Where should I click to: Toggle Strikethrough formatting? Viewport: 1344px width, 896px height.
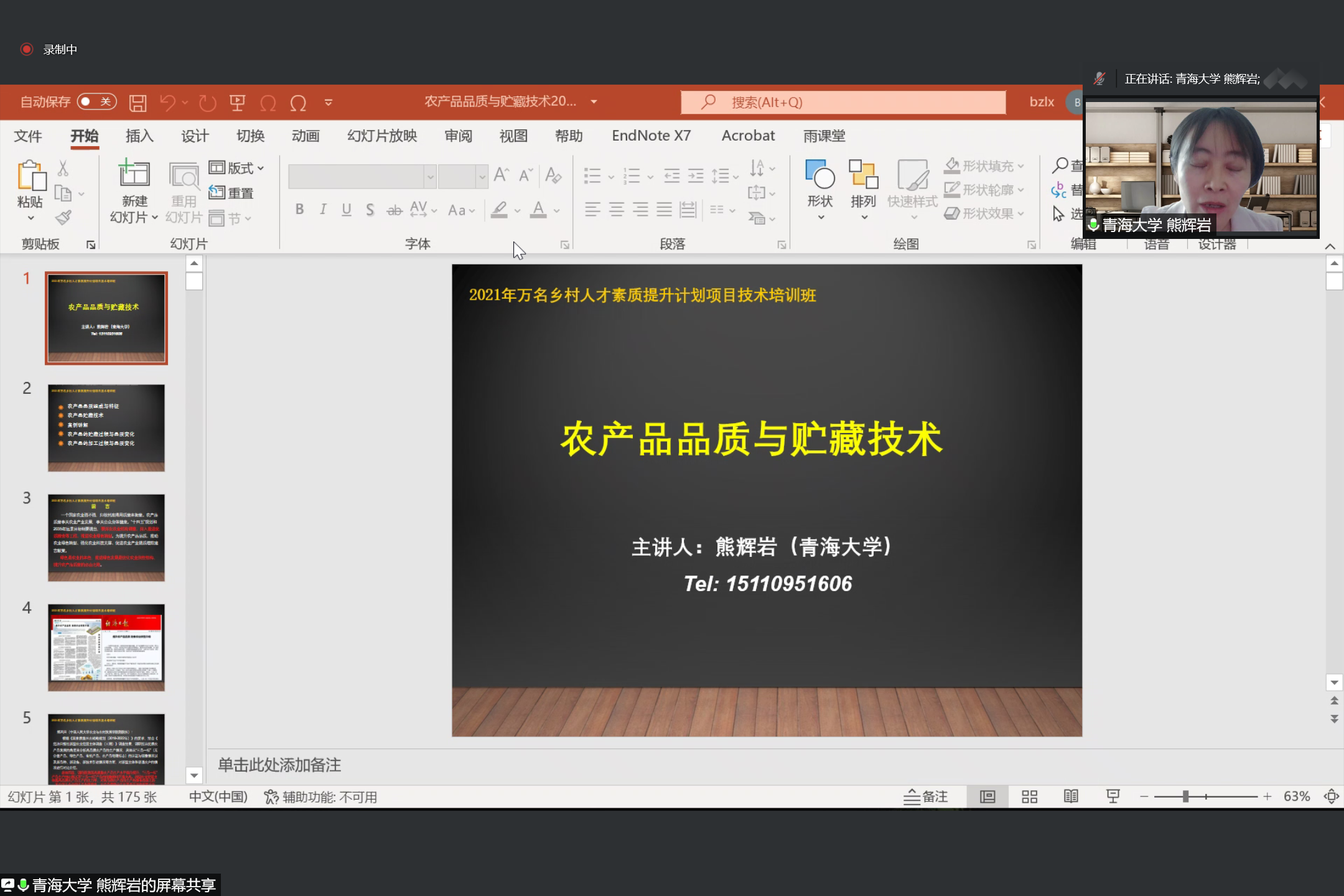pos(394,210)
